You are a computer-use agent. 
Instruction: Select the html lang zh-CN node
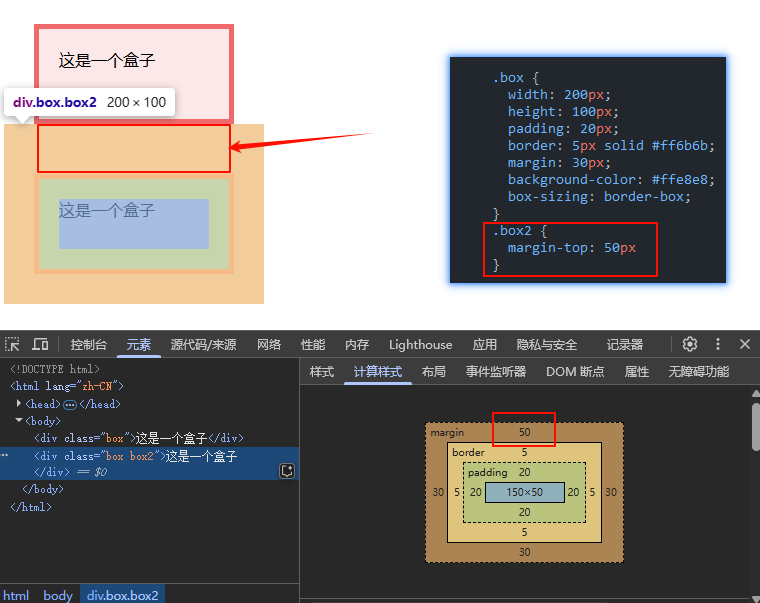click(67, 386)
